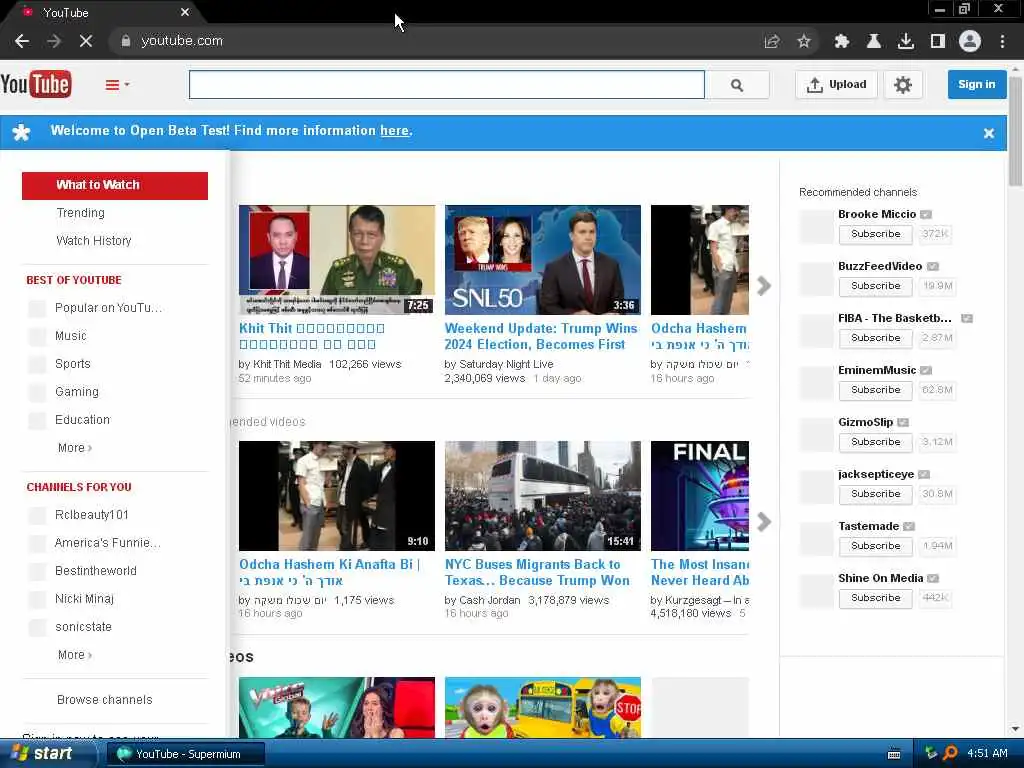The width and height of the screenshot is (1024, 768).
Task: Open America's Funniest channel in sidebar
Action: [x=108, y=543]
